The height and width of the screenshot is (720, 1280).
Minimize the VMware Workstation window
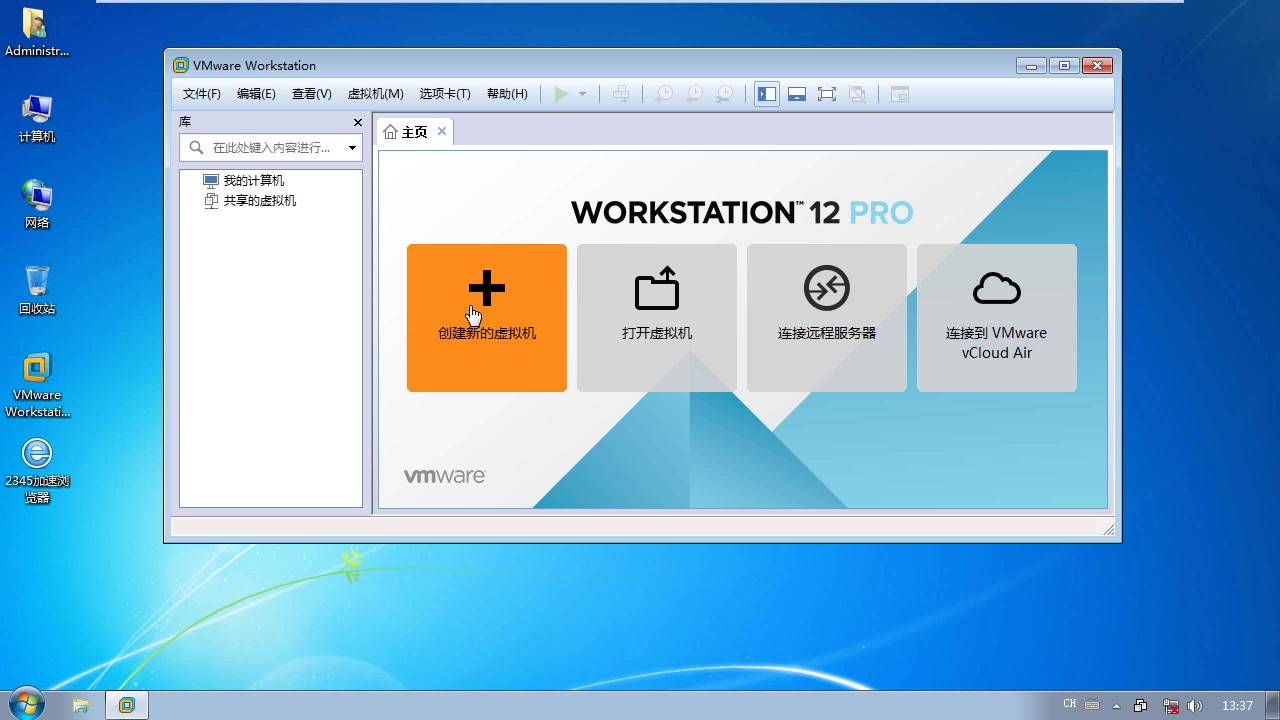[x=1032, y=66]
